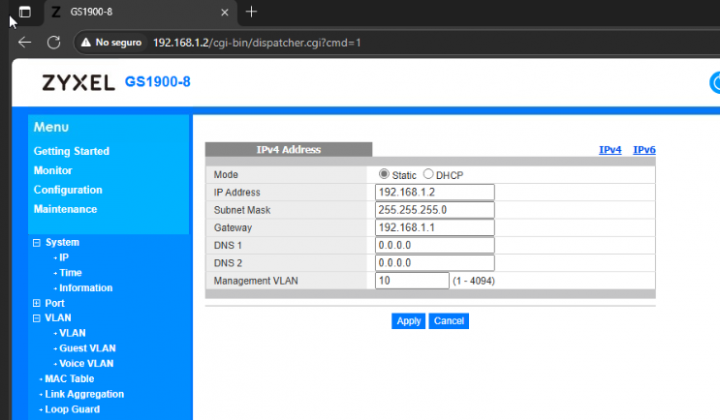Viewport: 720px width, 420px height.
Task: Select the DHCP mode radio button
Action: (428, 174)
